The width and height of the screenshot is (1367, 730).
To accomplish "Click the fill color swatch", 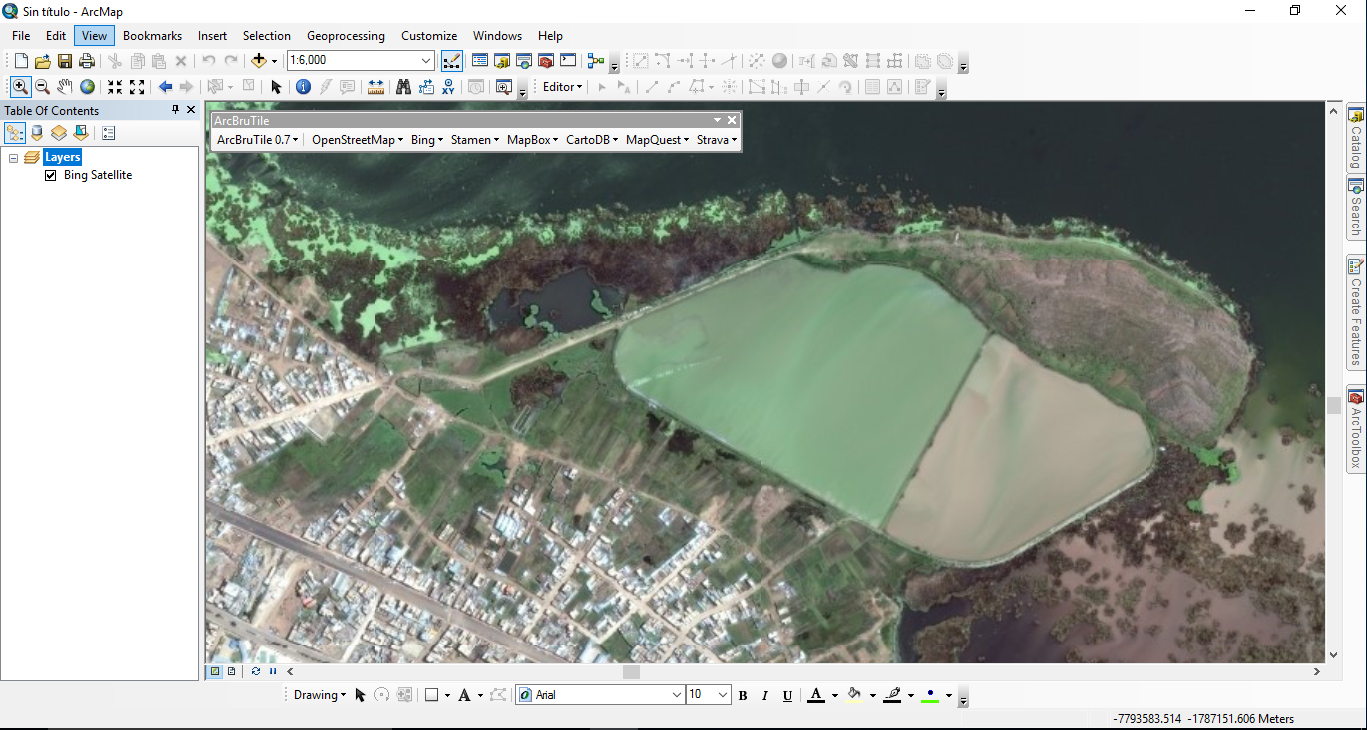I will [854, 695].
